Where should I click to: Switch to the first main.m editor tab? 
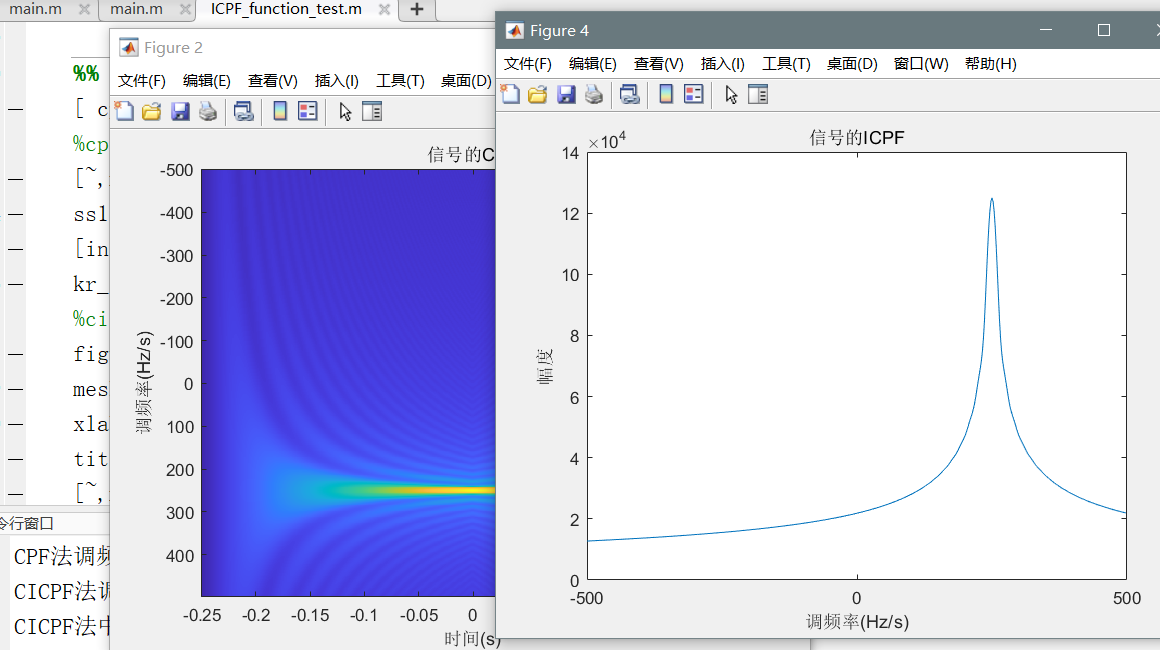35,9
